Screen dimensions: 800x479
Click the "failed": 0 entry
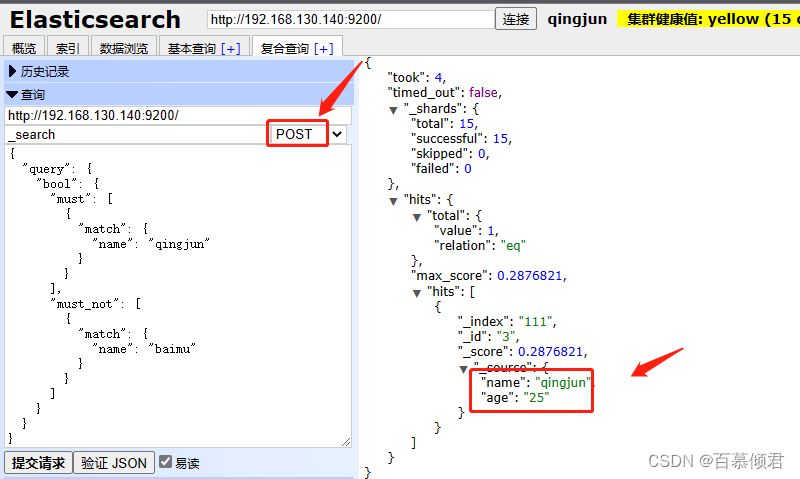coord(441,168)
